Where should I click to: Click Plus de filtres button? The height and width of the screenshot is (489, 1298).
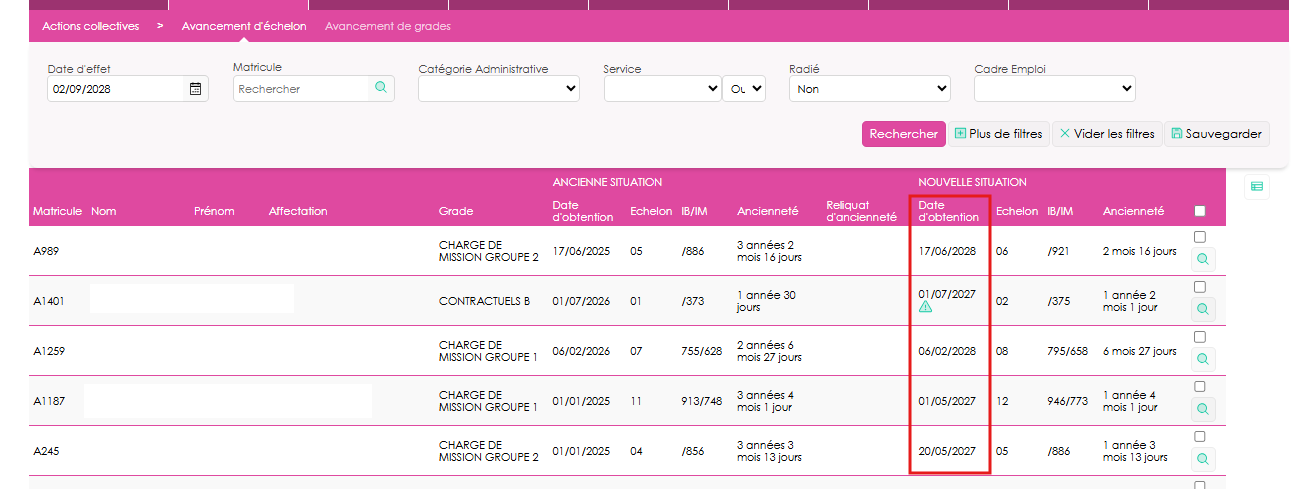pyautogui.click(x=999, y=134)
